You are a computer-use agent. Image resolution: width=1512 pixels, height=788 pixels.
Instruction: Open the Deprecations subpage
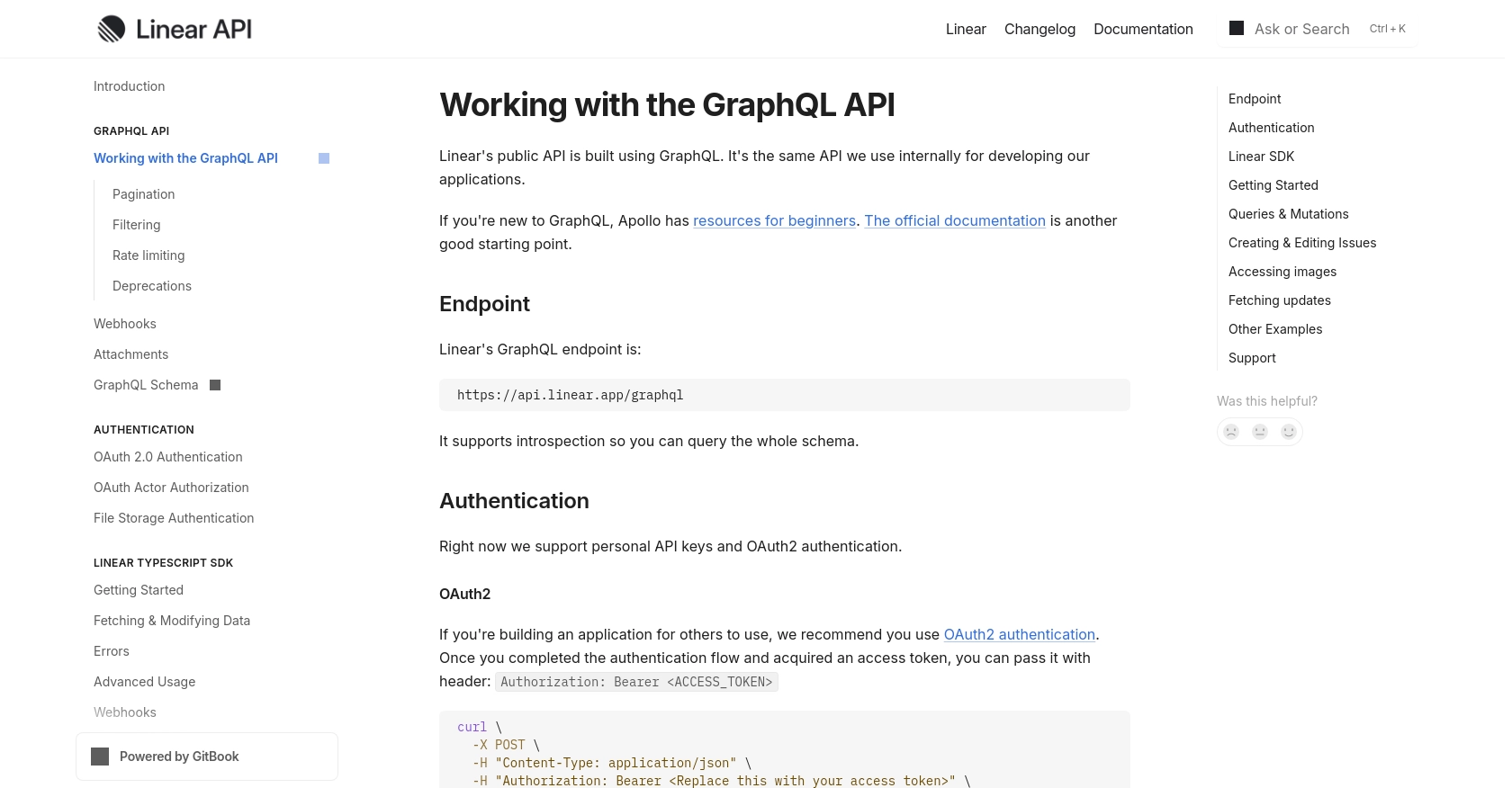pyautogui.click(x=152, y=286)
